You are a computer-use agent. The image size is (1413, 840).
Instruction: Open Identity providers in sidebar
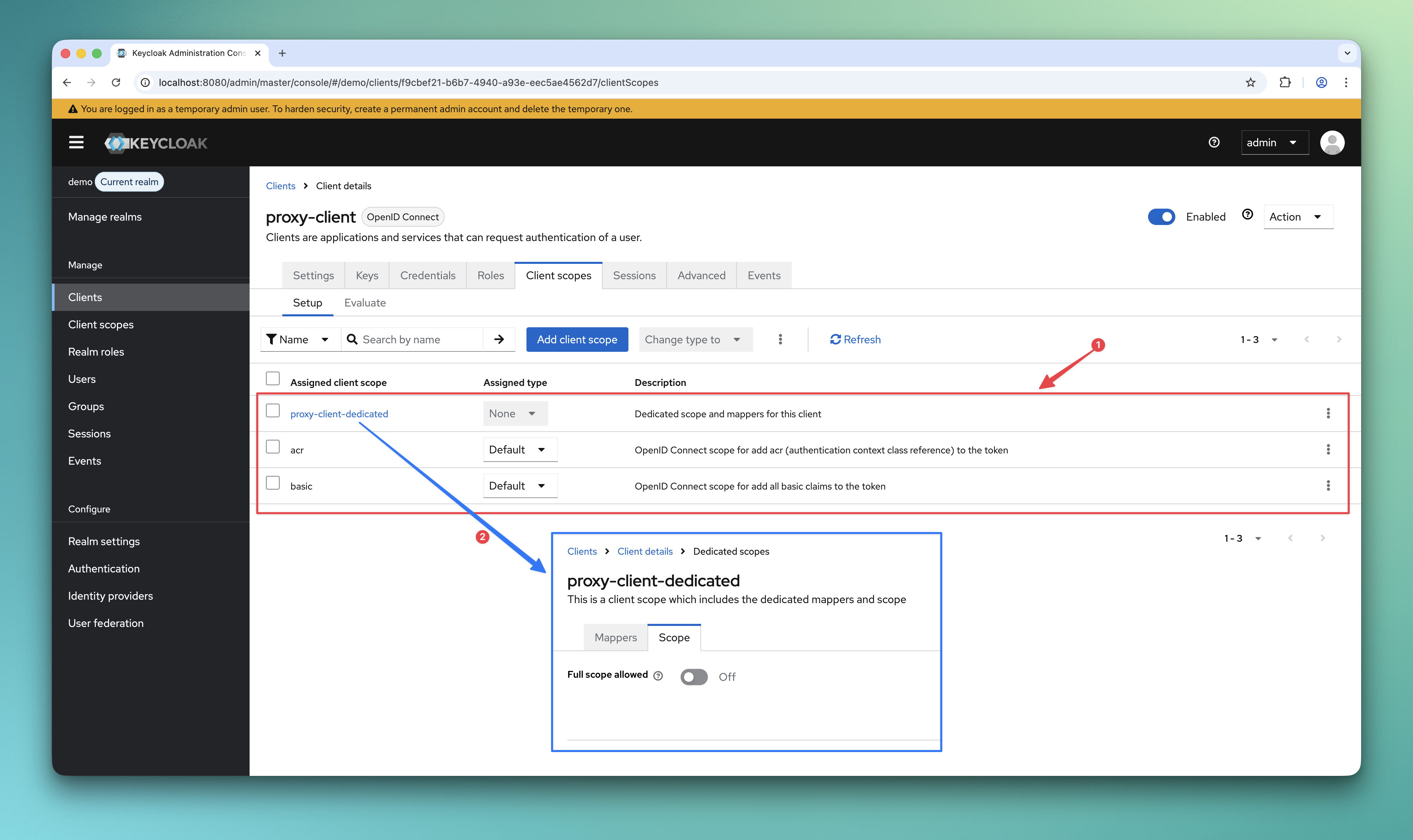coord(110,596)
